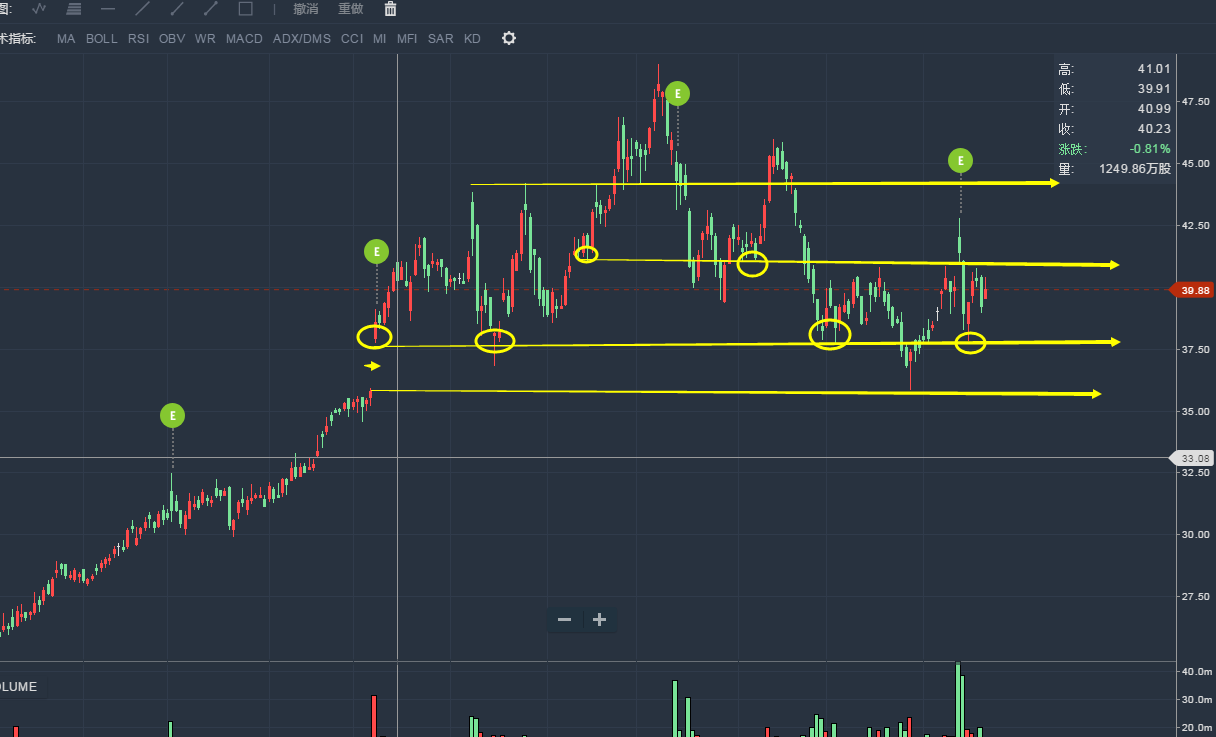Select the stacked parallel lines drawing tool
Screen dimensions: 1216x737
click(x=74, y=9)
